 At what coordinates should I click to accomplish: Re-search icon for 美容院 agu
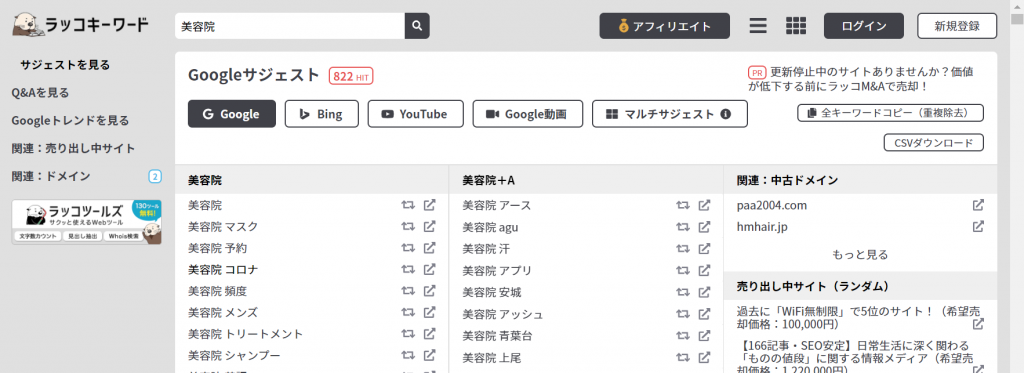(x=683, y=227)
